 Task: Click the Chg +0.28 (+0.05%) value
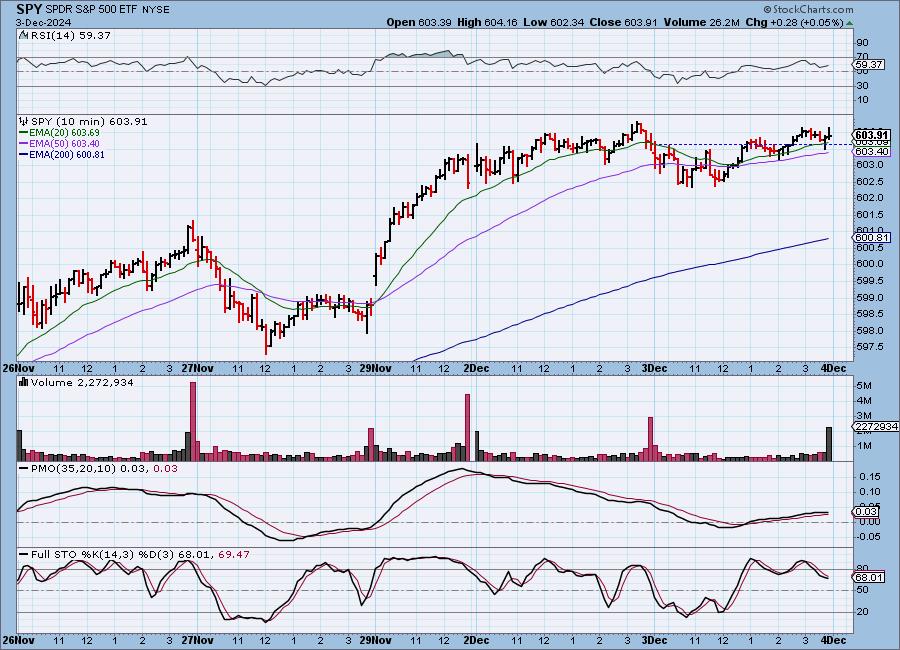794,22
